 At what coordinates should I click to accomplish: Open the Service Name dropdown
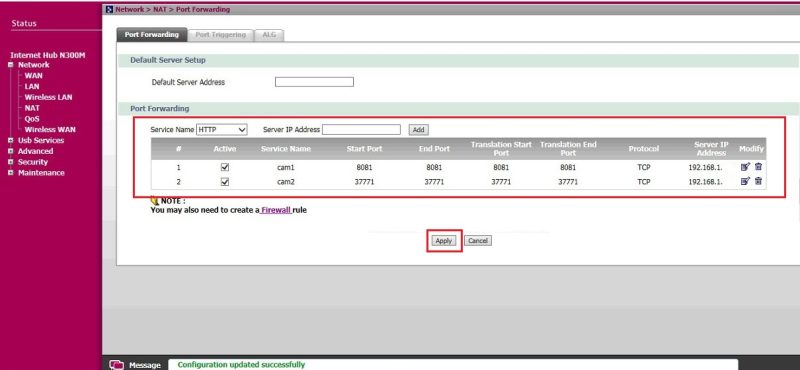coord(222,130)
